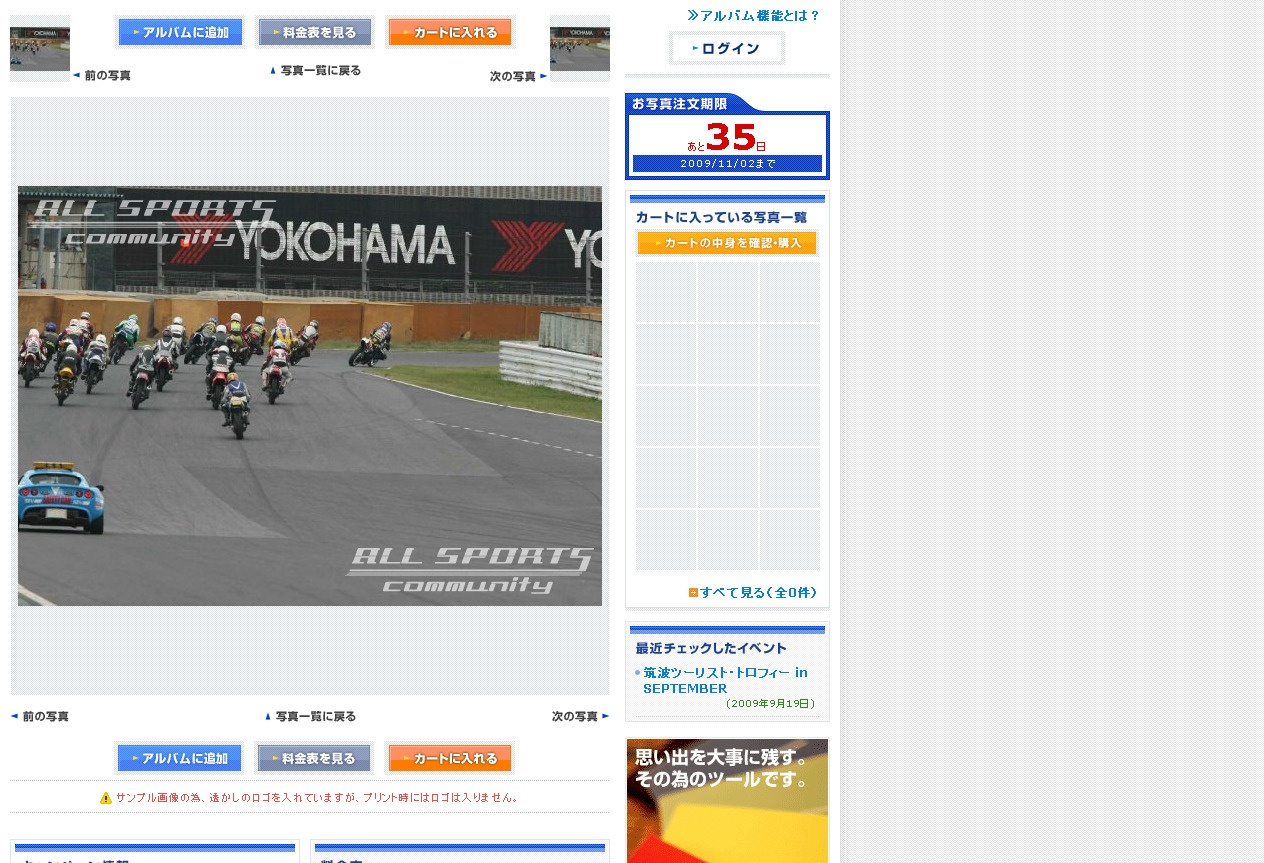
Task: Open すべて見る（全0件） link
Action: [x=753, y=593]
